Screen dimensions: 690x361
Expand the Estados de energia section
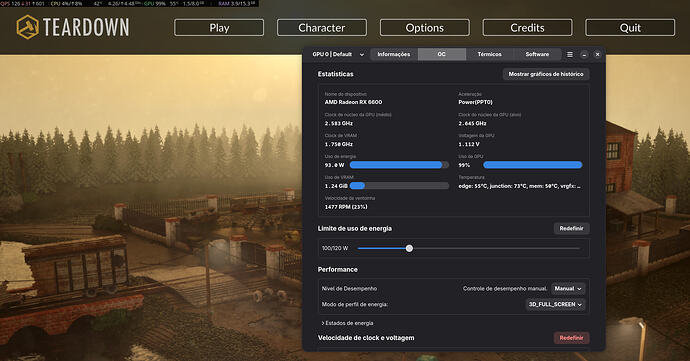coord(347,323)
